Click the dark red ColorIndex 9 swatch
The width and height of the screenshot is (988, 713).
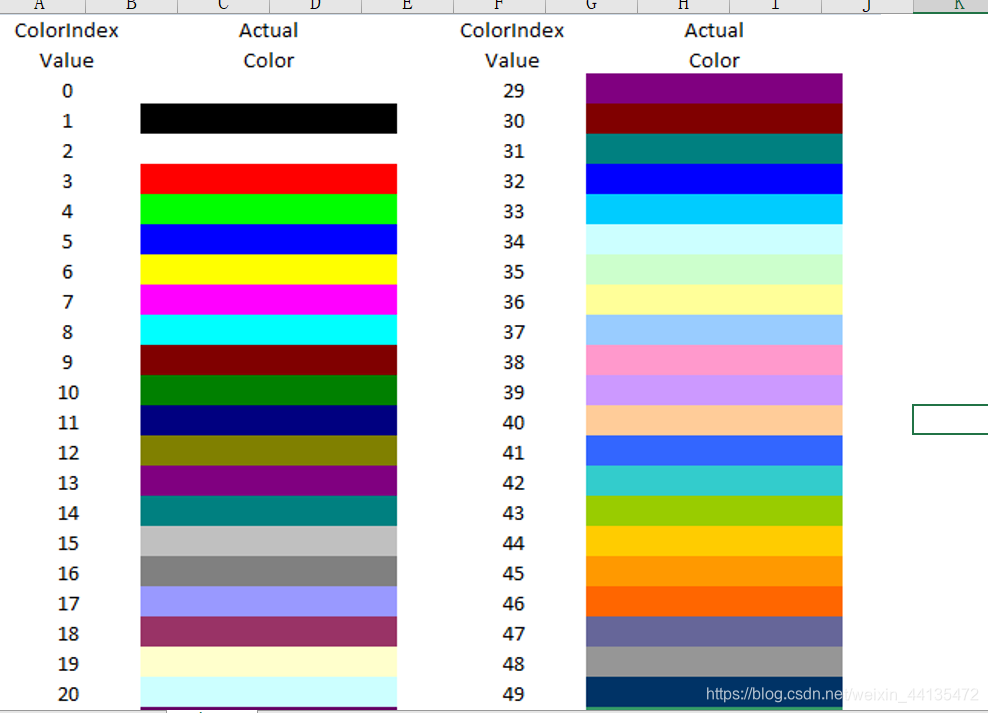pos(268,360)
